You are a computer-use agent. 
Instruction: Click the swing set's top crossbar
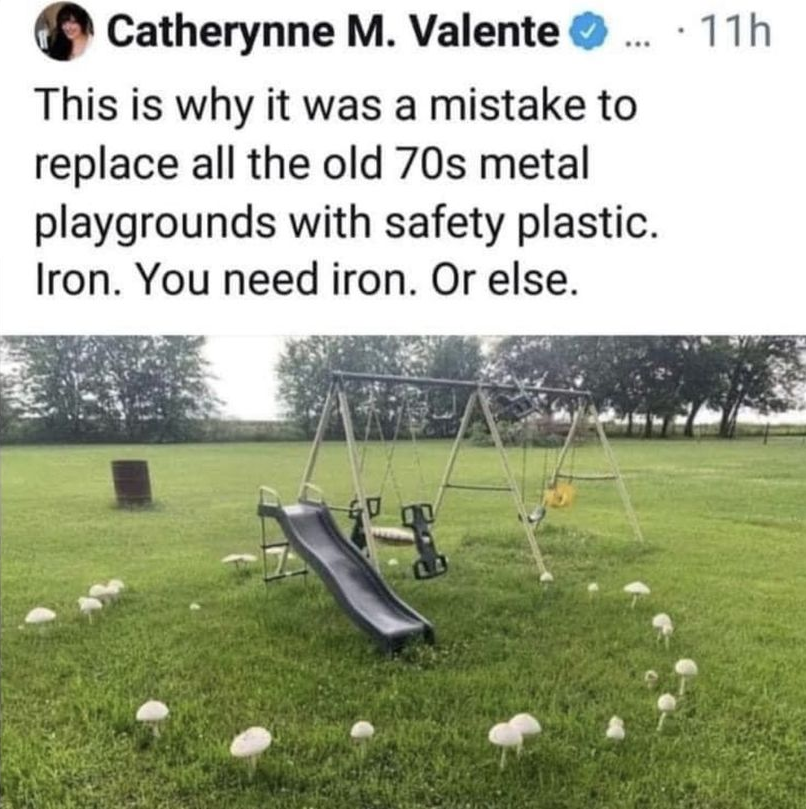tap(460, 382)
